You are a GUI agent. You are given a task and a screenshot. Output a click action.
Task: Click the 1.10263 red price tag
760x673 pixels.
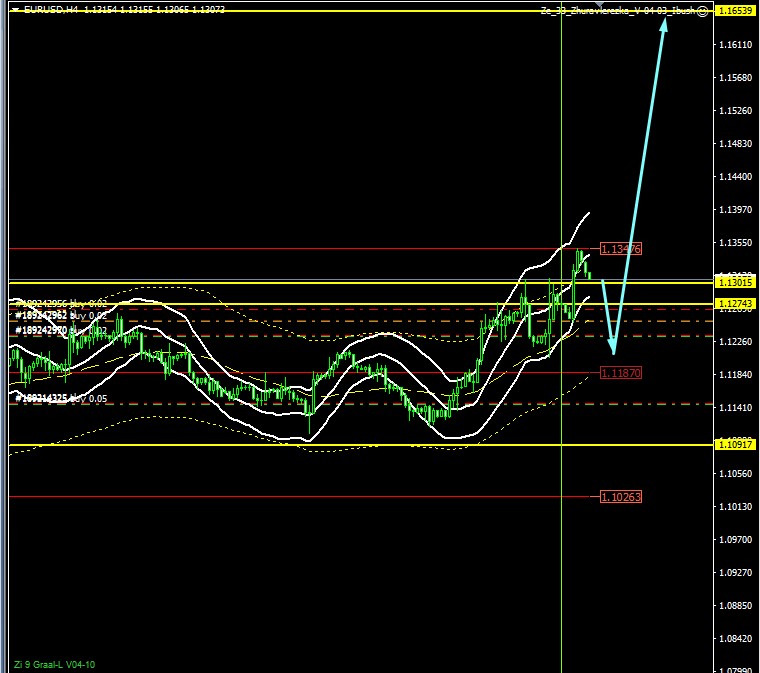pos(620,496)
